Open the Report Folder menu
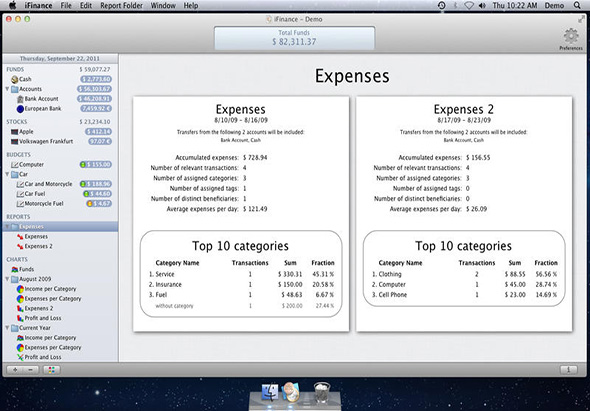Viewport: 590px width, 411px height. 122,6
